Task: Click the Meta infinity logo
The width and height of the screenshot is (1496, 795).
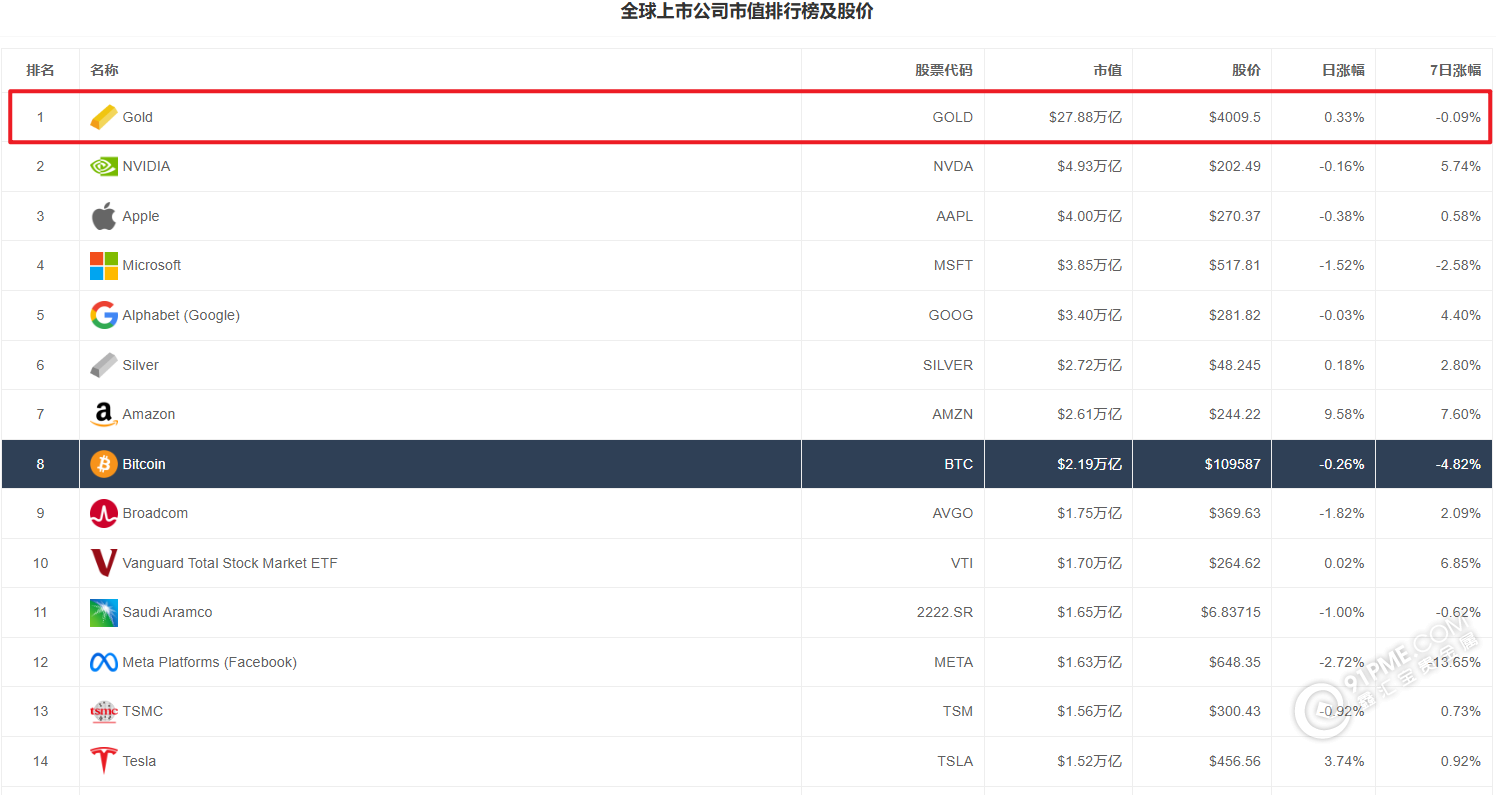Action: [x=103, y=662]
